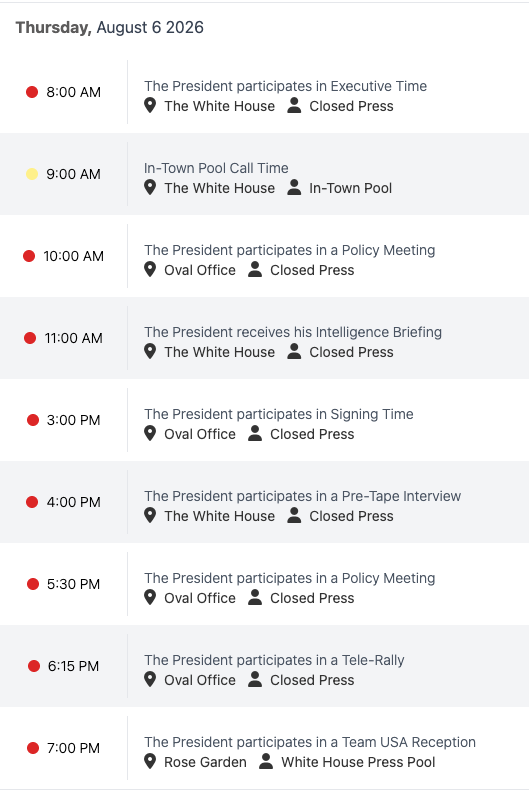The height and width of the screenshot is (791, 529).
Task: Open the Team USA Reception event link
Action: (x=310, y=742)
